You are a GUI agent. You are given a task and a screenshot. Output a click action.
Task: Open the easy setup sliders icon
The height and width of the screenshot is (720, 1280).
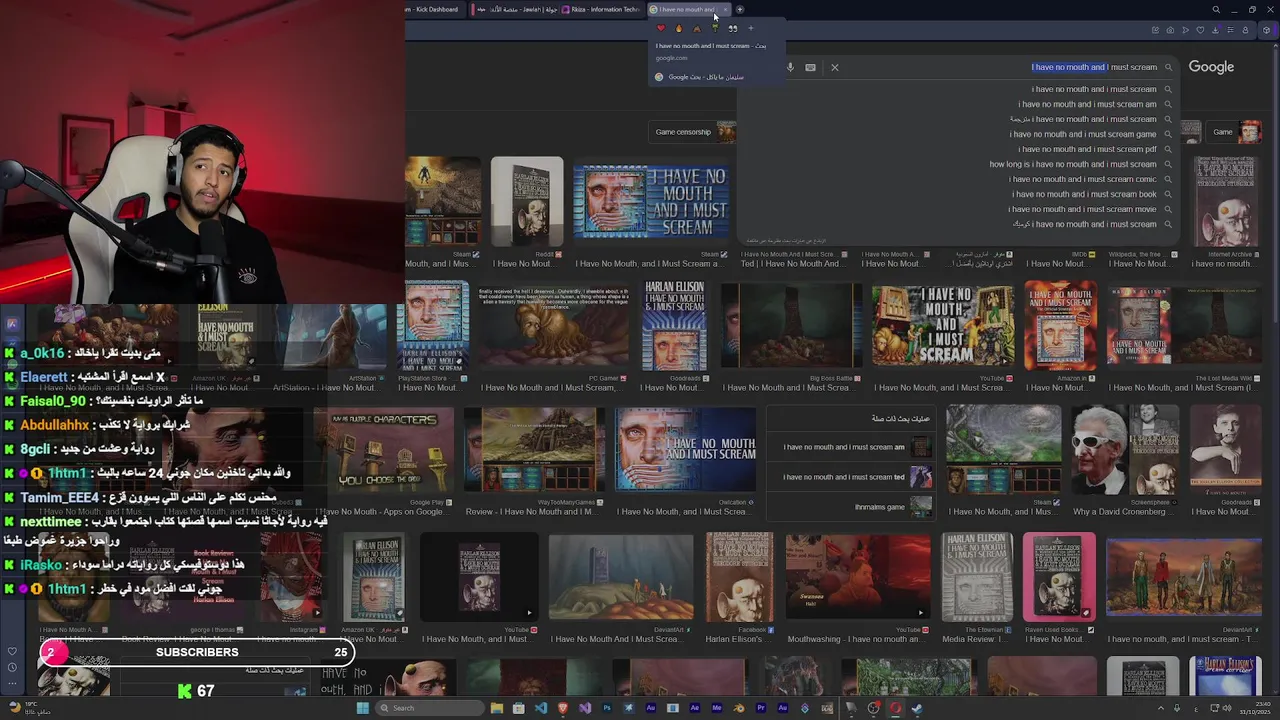[x=1230, y=30]
